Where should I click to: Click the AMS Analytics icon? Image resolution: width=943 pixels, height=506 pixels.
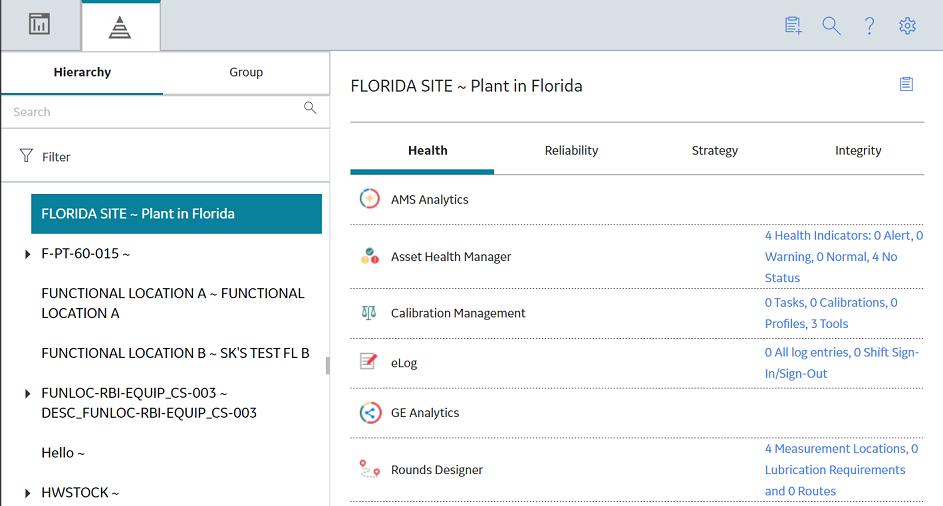tap(370, 199)
